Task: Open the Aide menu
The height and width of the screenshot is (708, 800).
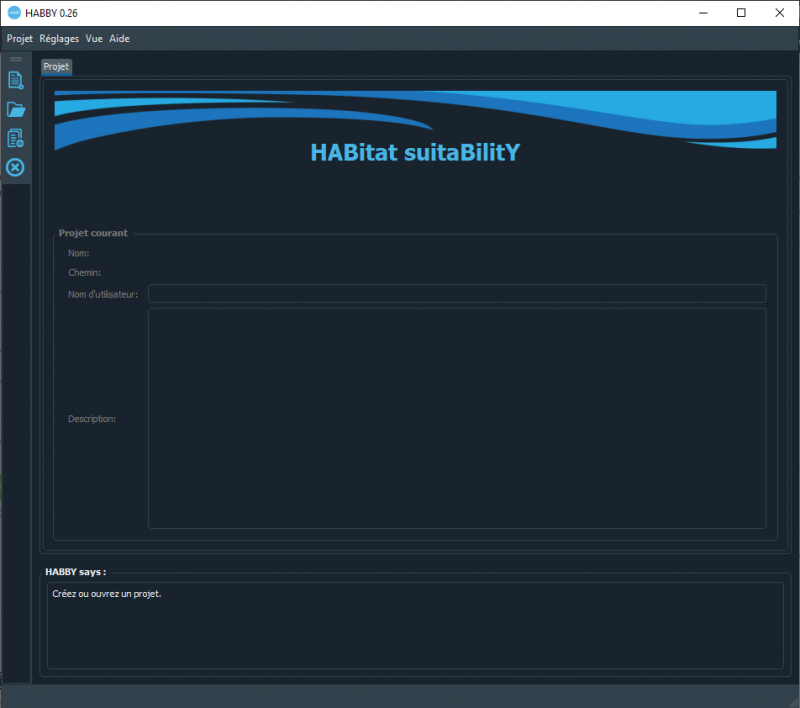Action: click(119, 39)
